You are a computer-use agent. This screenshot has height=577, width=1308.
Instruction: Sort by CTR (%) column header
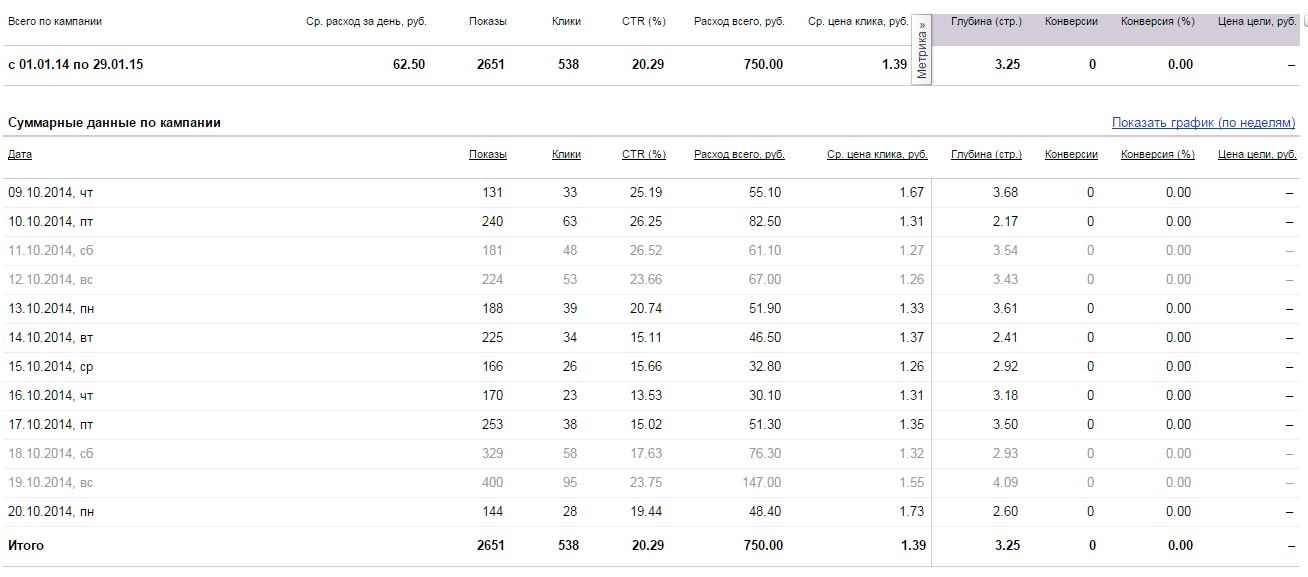pyautogui.click(x=643, y=155)
